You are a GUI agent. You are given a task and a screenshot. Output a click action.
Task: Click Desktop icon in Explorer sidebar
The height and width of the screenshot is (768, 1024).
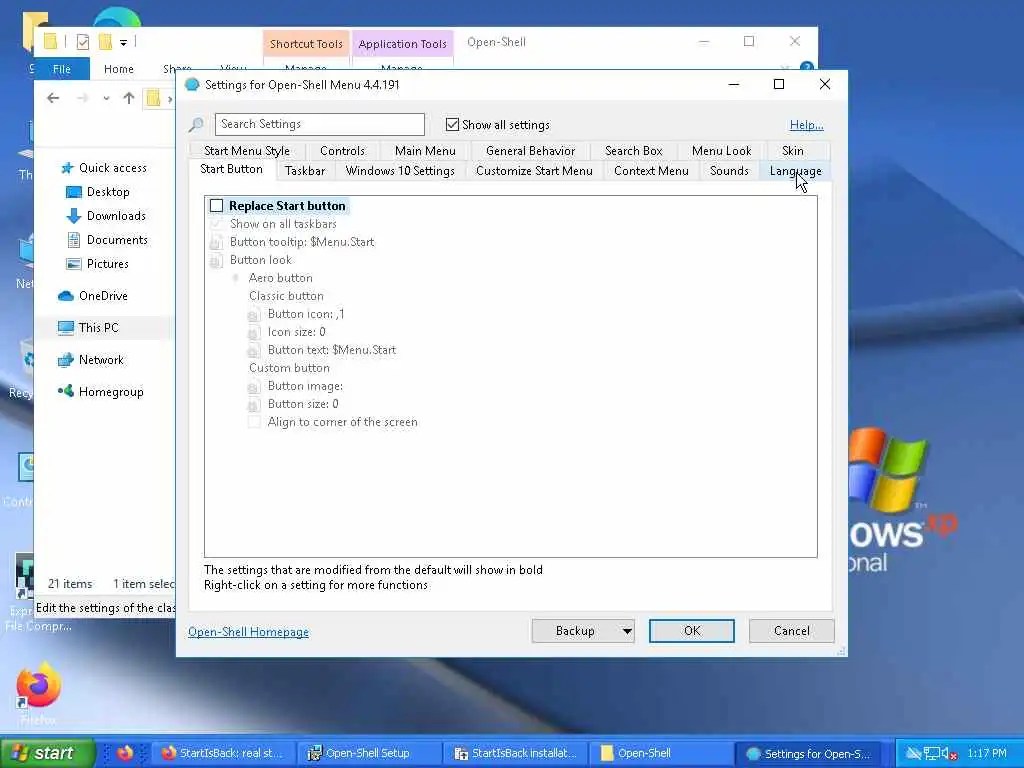pyautogui.click(x=74, y=192)
